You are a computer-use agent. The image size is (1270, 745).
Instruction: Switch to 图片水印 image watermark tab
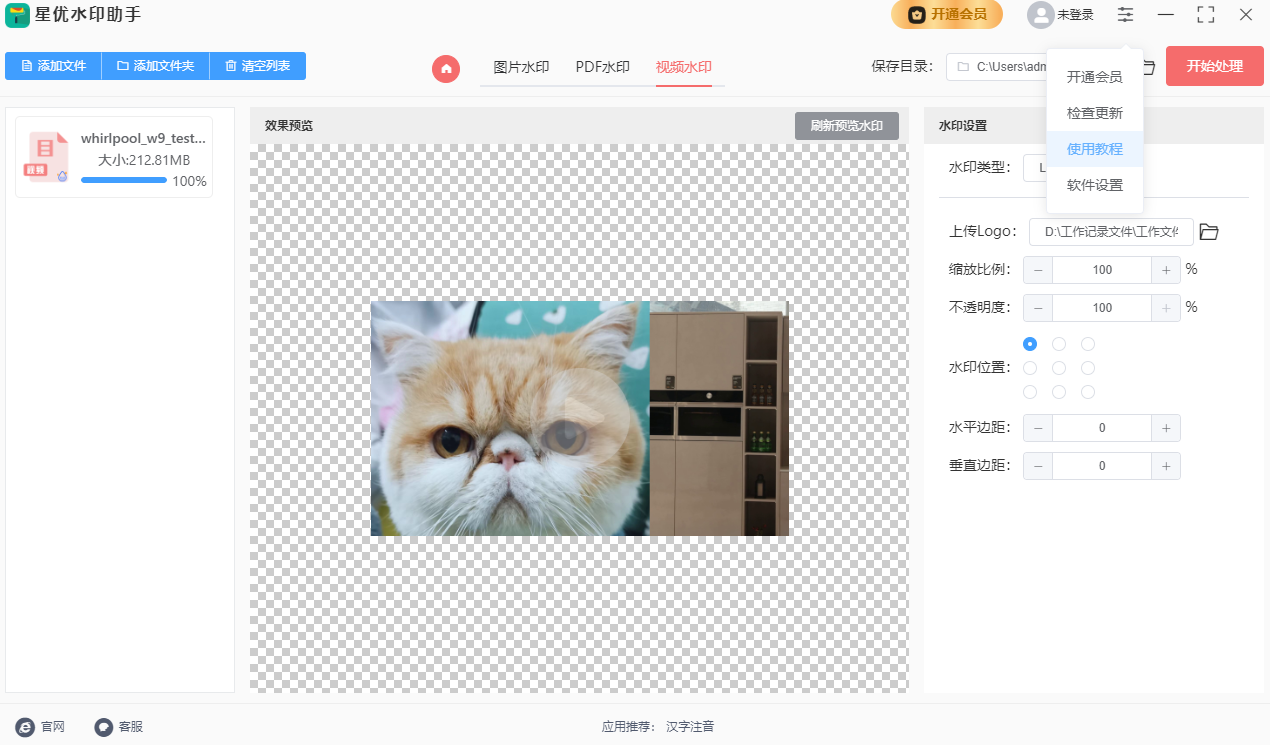click(x=521, y=68)
